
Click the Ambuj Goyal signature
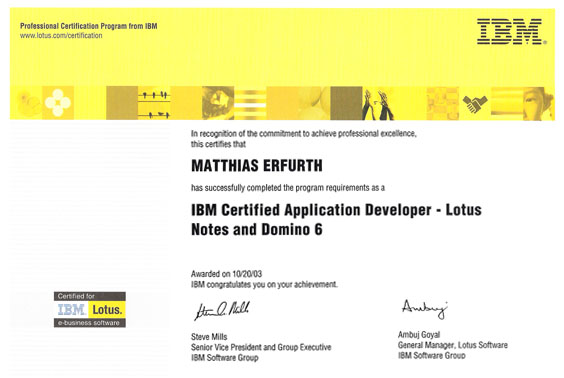(425, 309)
